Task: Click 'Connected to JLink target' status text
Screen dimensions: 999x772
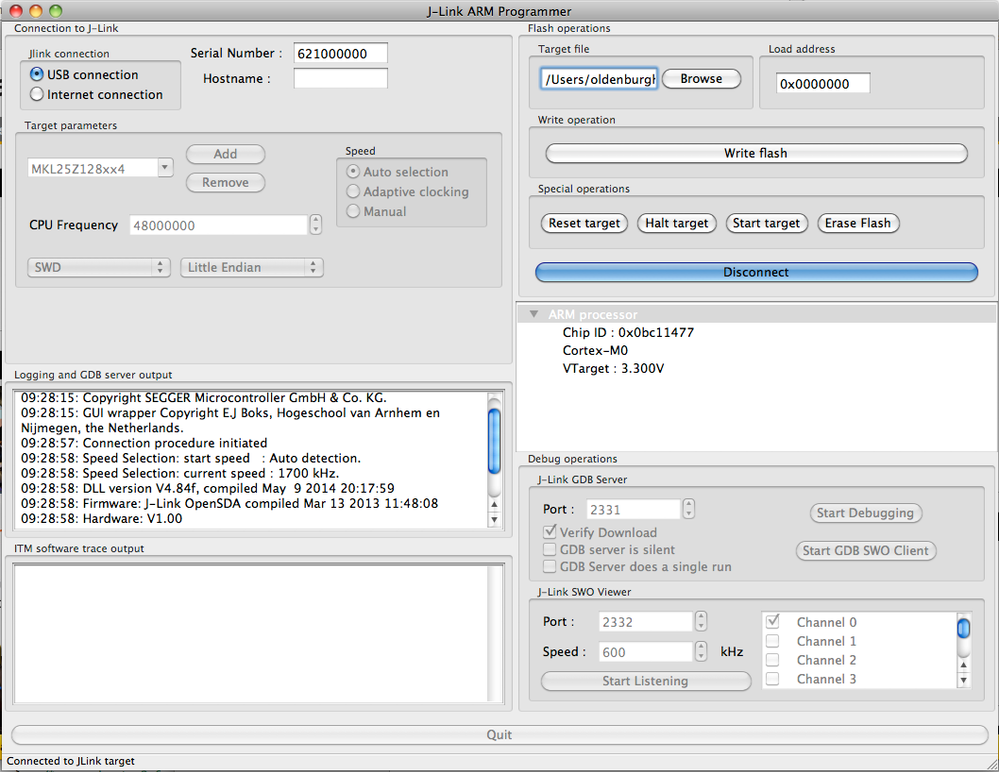Action: click(x=70, y=761)
